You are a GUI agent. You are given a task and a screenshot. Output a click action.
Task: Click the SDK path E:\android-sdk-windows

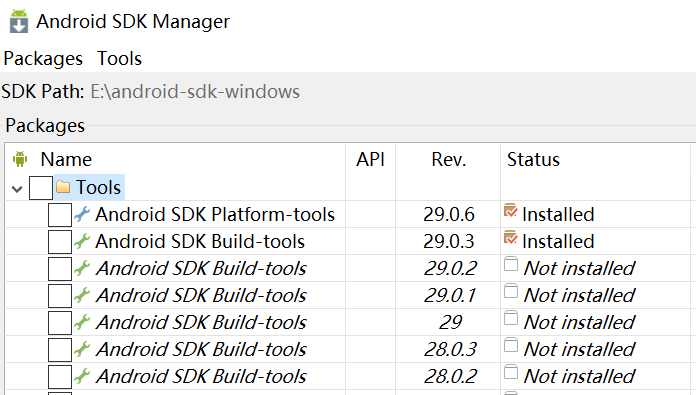tap(195, 92)
